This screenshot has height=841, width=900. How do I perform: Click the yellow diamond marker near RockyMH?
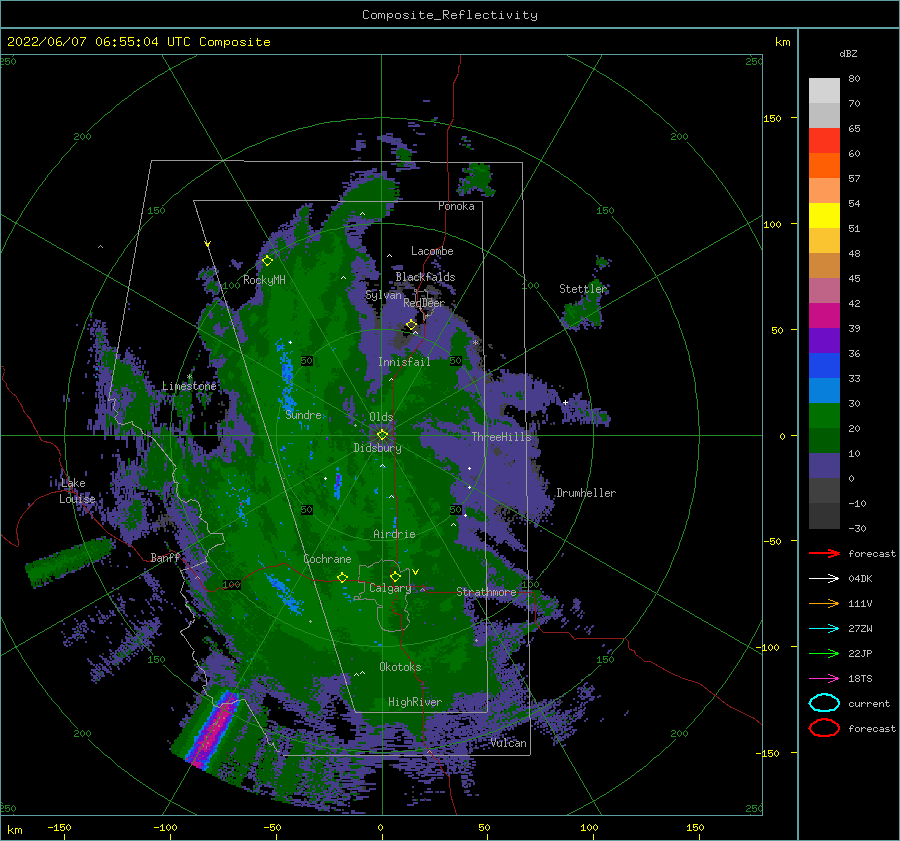[x=267, y=261]
